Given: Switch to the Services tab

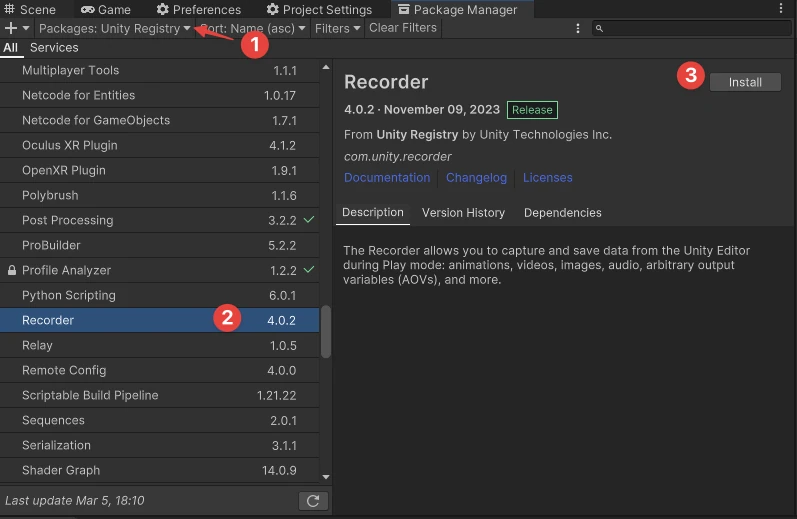Looking at the screenshot, I should 54,48.
